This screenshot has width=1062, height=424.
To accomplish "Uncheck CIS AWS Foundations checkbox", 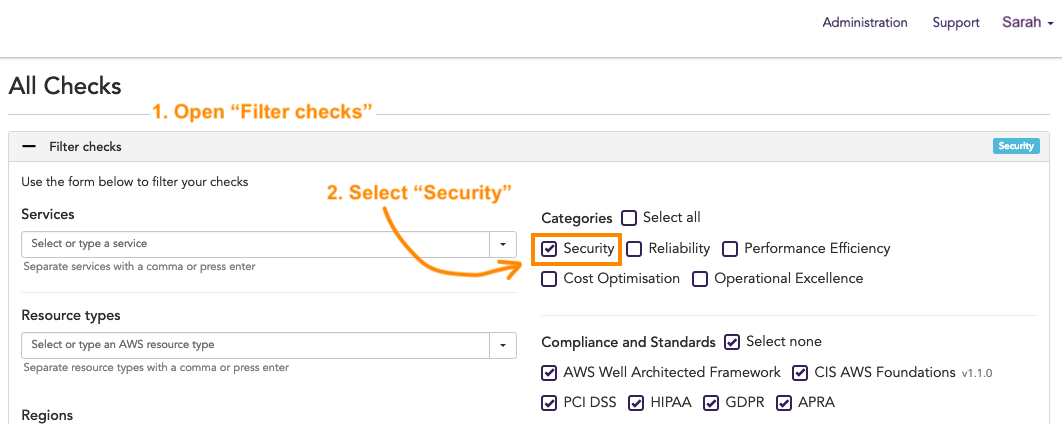I will pyautogui.click(x=800, y=373).
